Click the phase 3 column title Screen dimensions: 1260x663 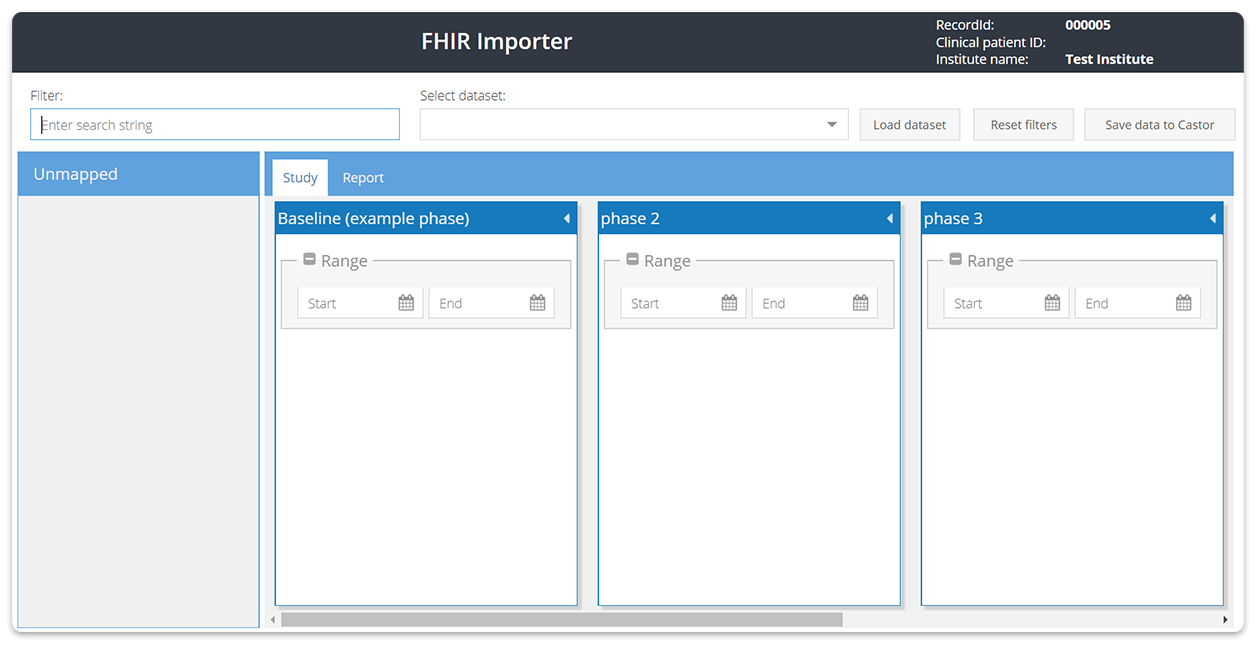(953, 218)
